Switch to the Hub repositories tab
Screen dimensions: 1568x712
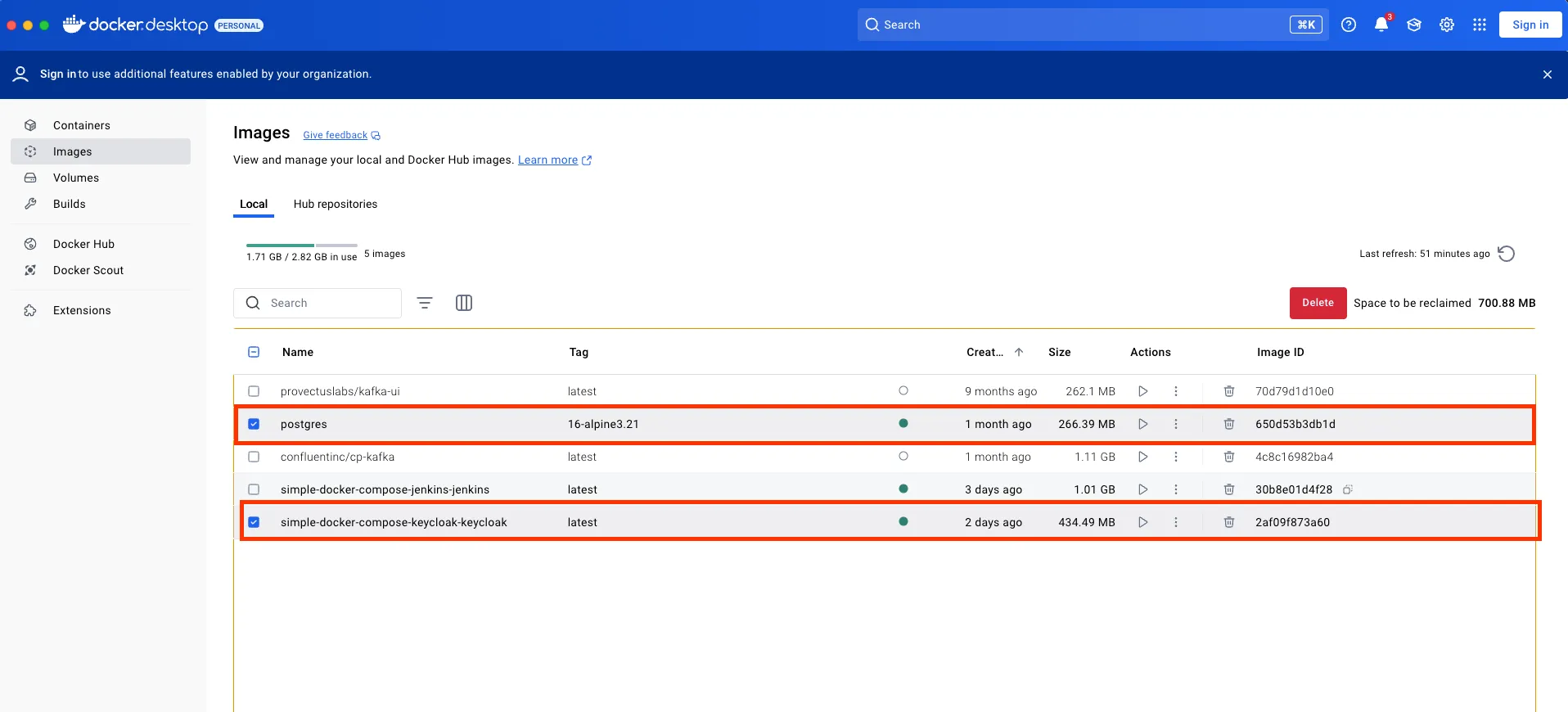336,204
